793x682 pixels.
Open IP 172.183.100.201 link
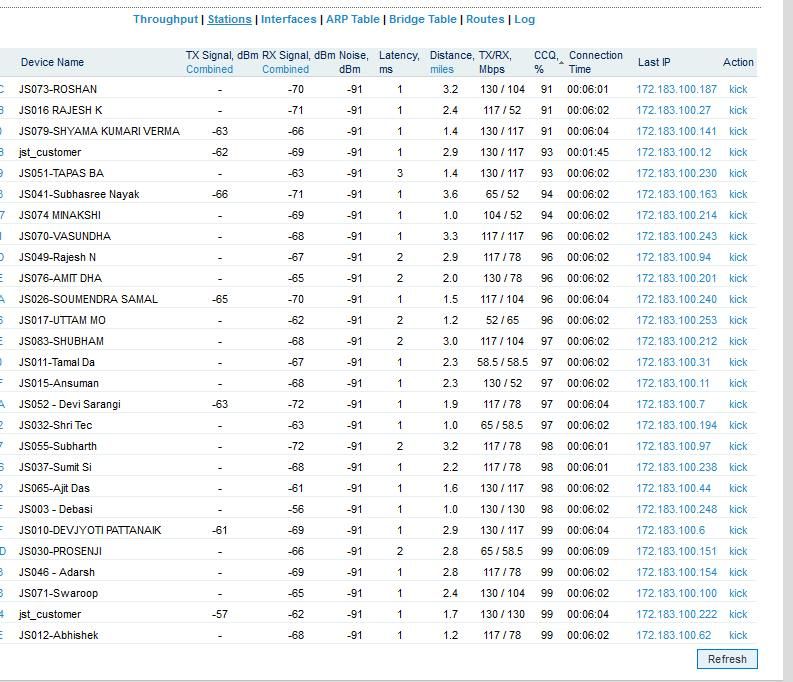click(677, 279)
